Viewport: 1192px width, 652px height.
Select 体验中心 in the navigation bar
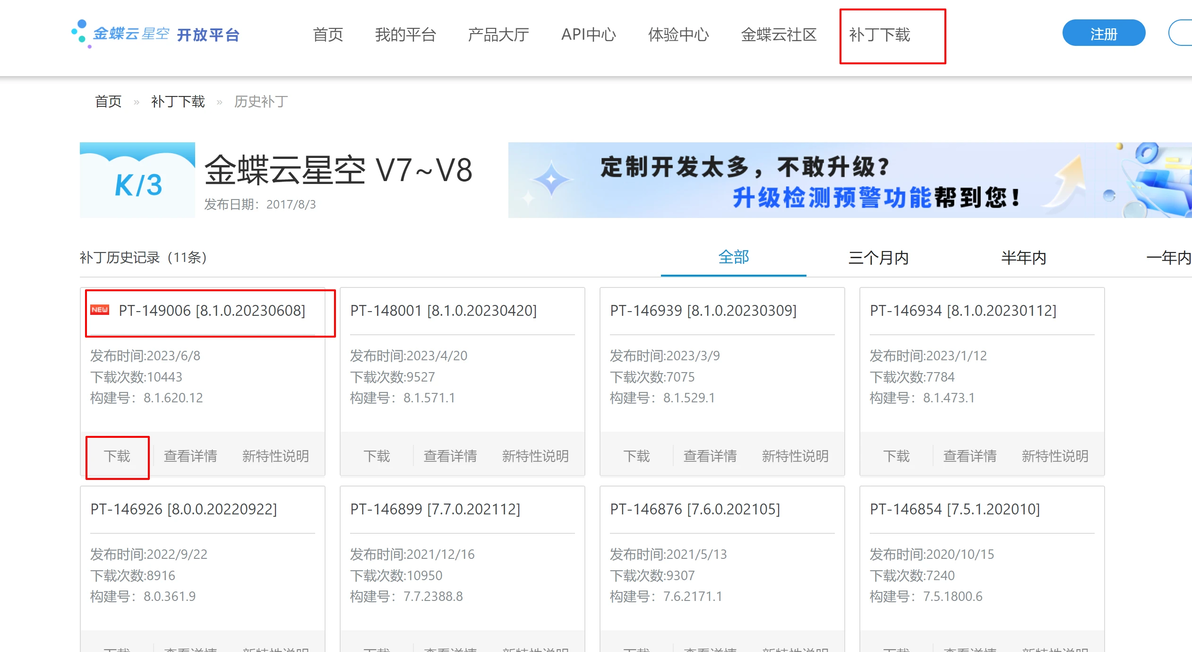click(x=678, y=35)
